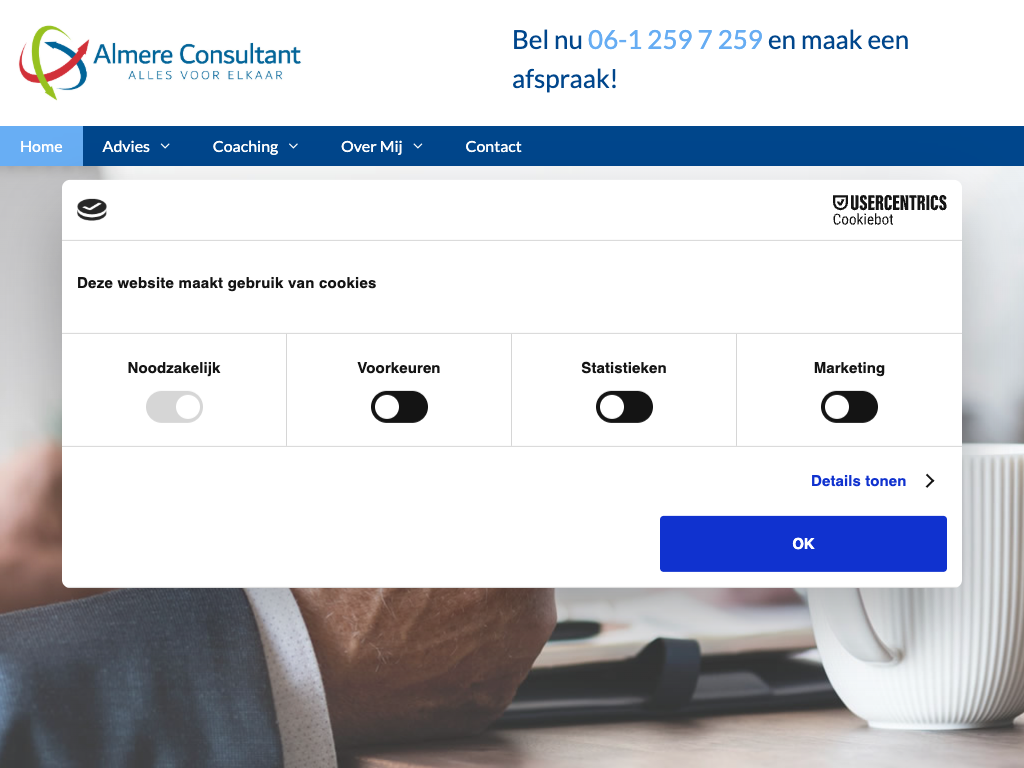The image size is (1024, 768).
Task: Click the arrow icon next to Details tonen
Action: pyautogui.click(x=930, y=481)
